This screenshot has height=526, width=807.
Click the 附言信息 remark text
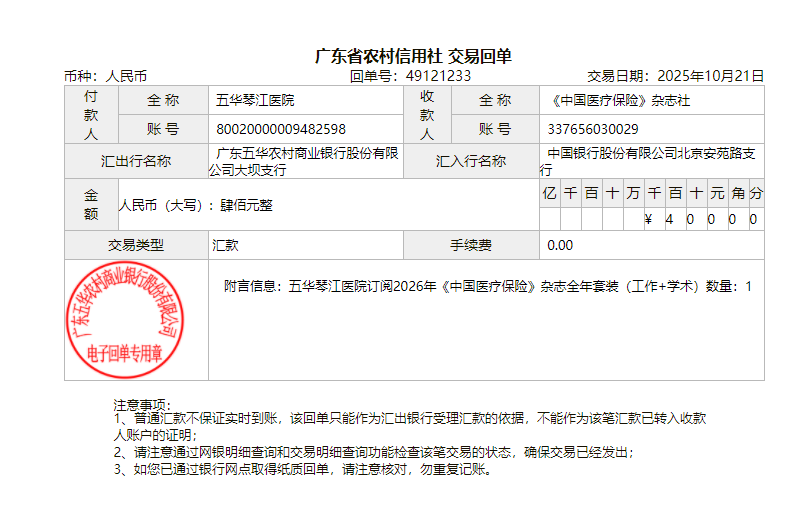487,287
